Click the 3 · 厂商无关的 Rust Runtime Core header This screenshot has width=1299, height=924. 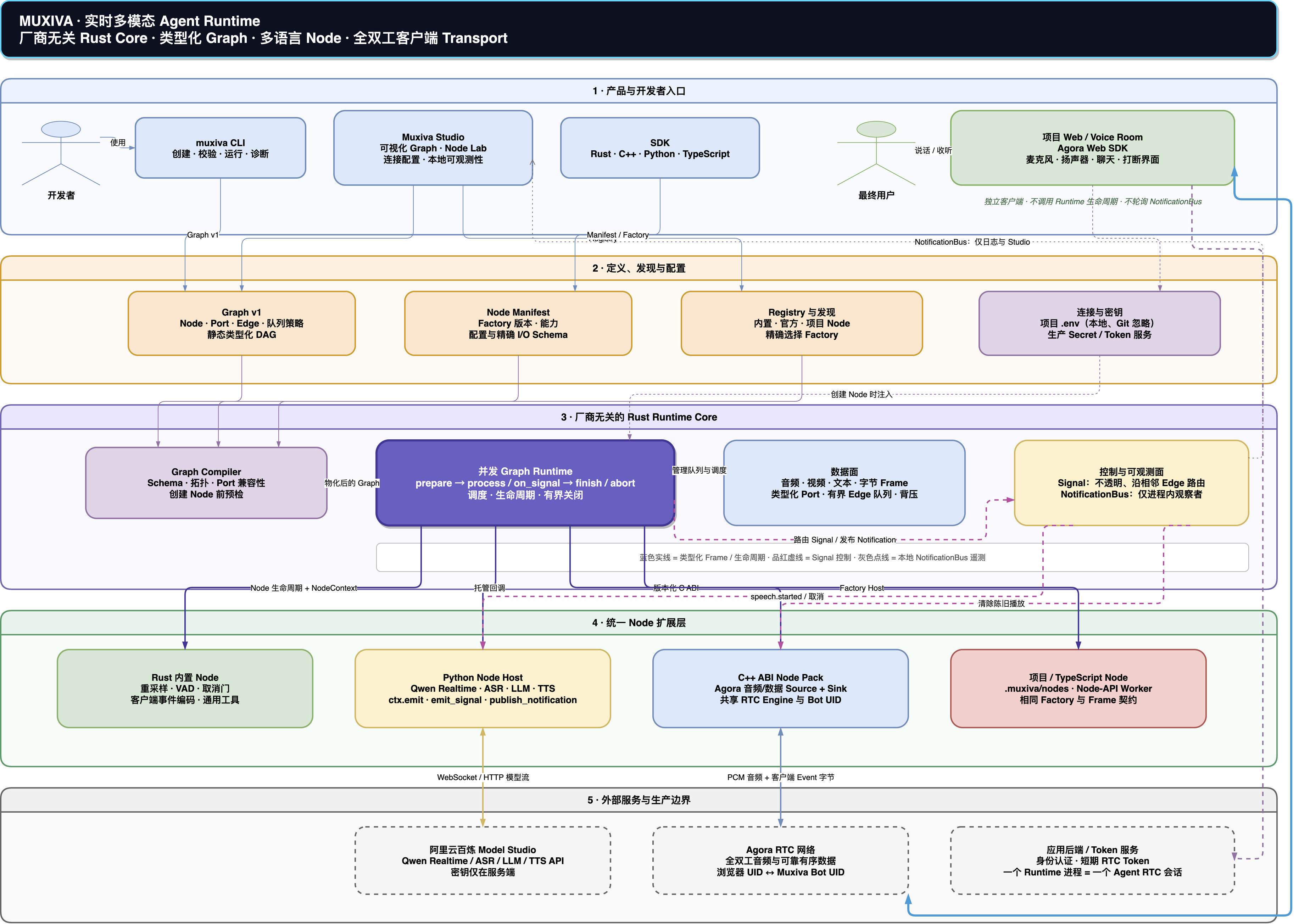tap(639, 417)
